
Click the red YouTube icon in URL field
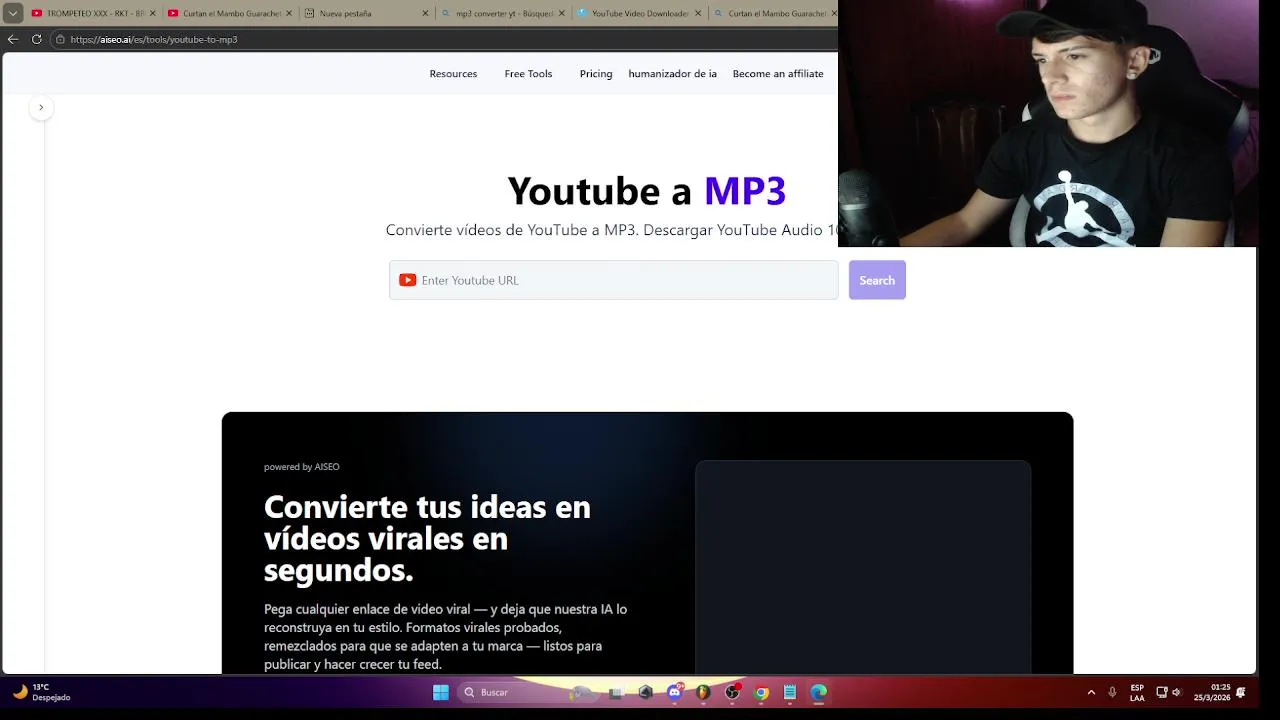(x=407, y=280)
